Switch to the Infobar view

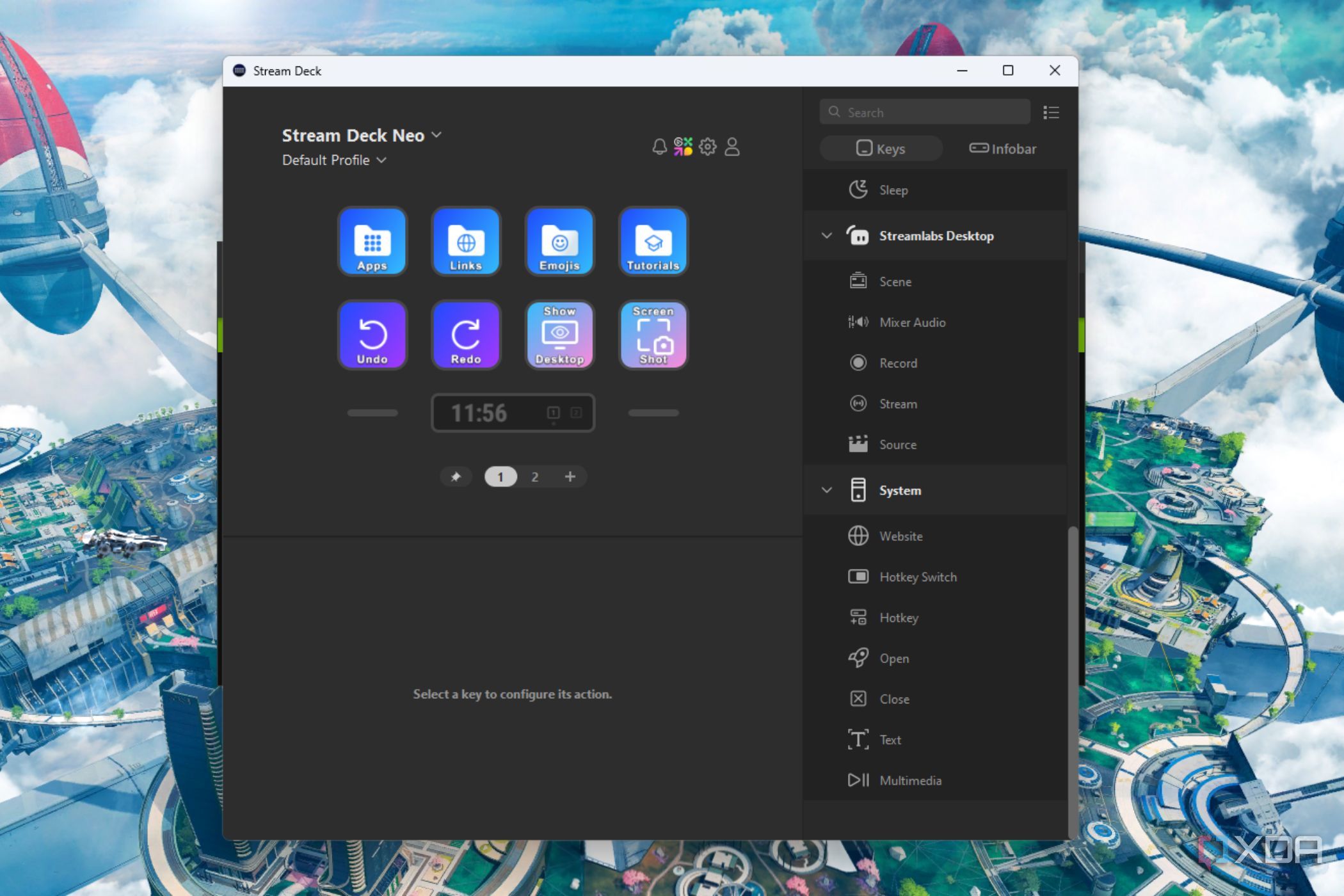pos(1002,148)
